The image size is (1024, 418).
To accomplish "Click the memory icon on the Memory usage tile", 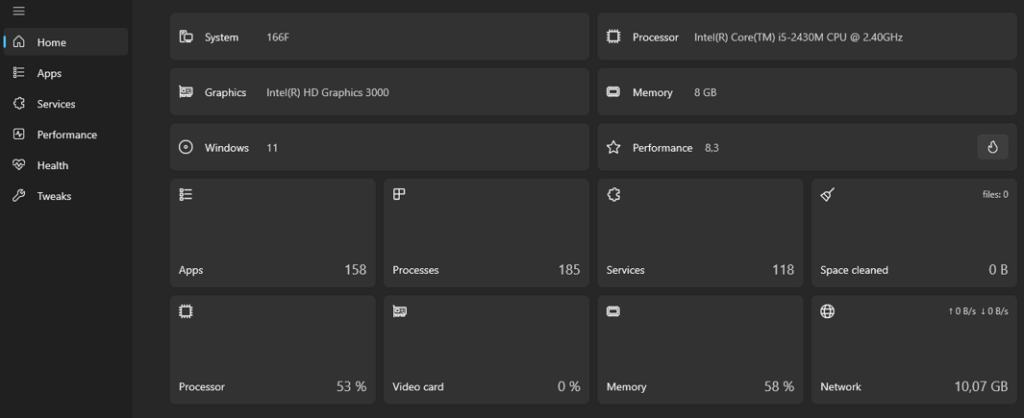I will [613, 312].
